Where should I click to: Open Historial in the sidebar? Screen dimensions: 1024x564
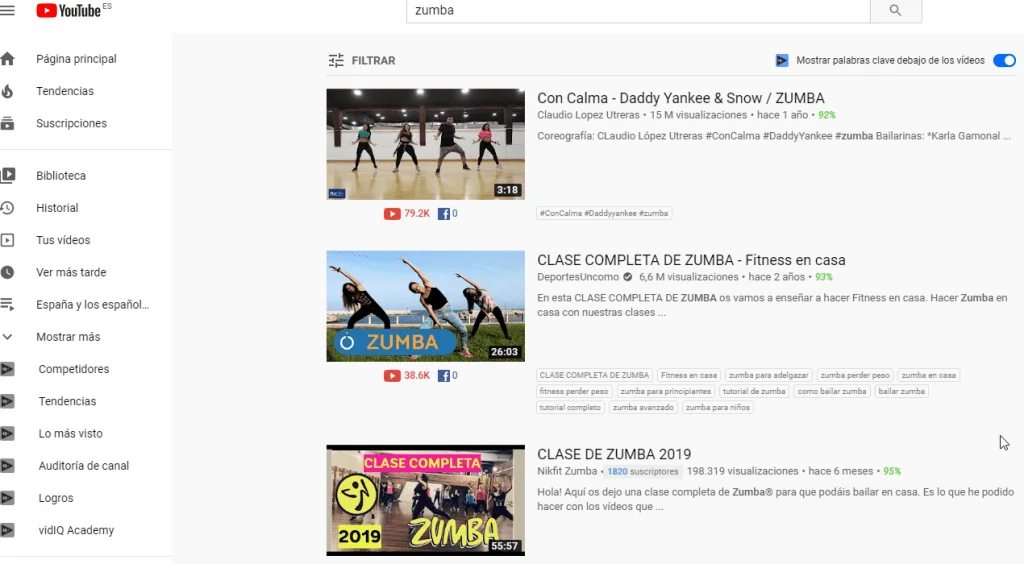point(57,208)
